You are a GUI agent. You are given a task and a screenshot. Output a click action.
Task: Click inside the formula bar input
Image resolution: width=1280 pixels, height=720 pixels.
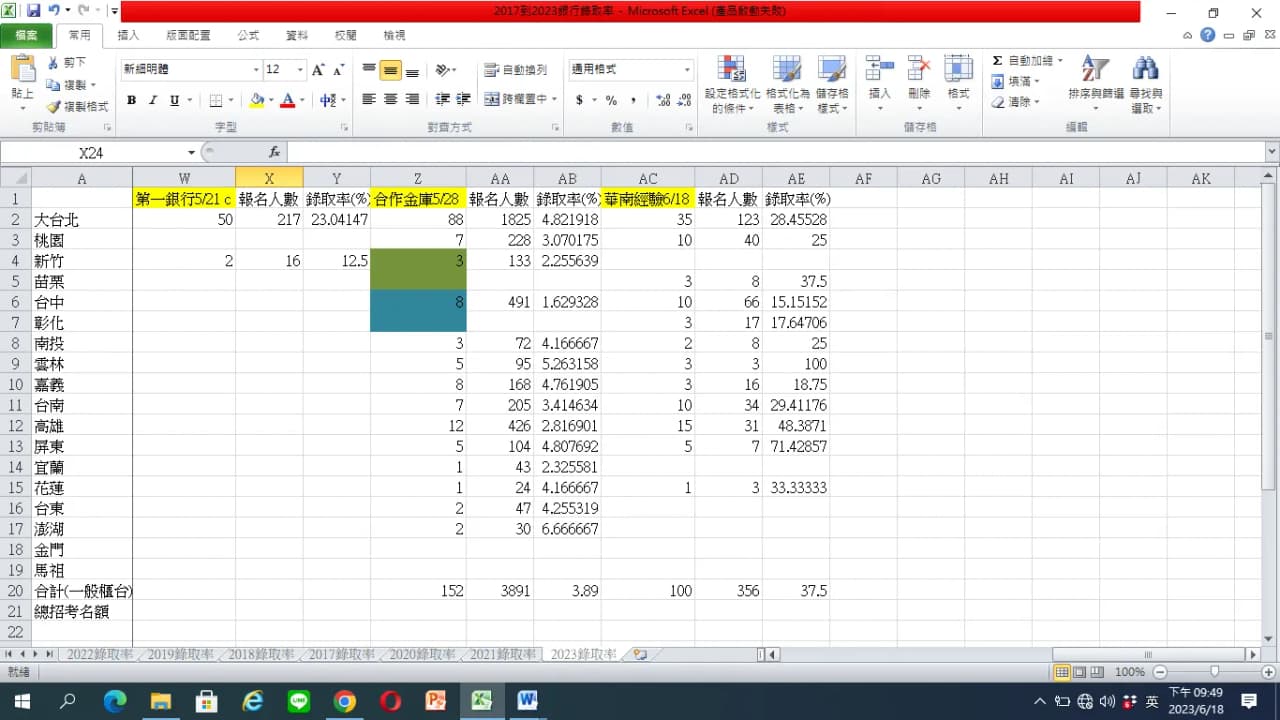(x=775, y=152)
